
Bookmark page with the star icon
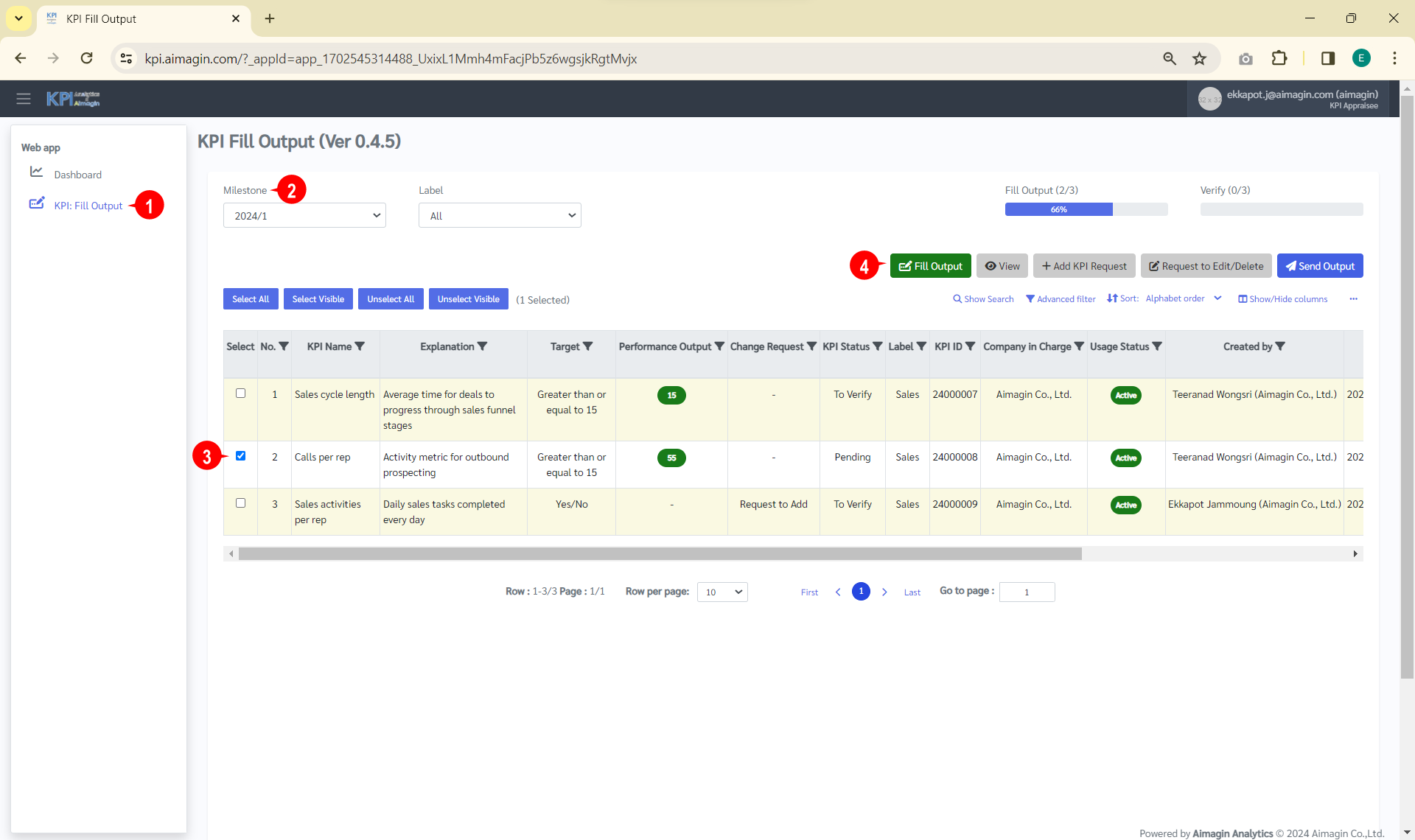[x=1199, y=59]
